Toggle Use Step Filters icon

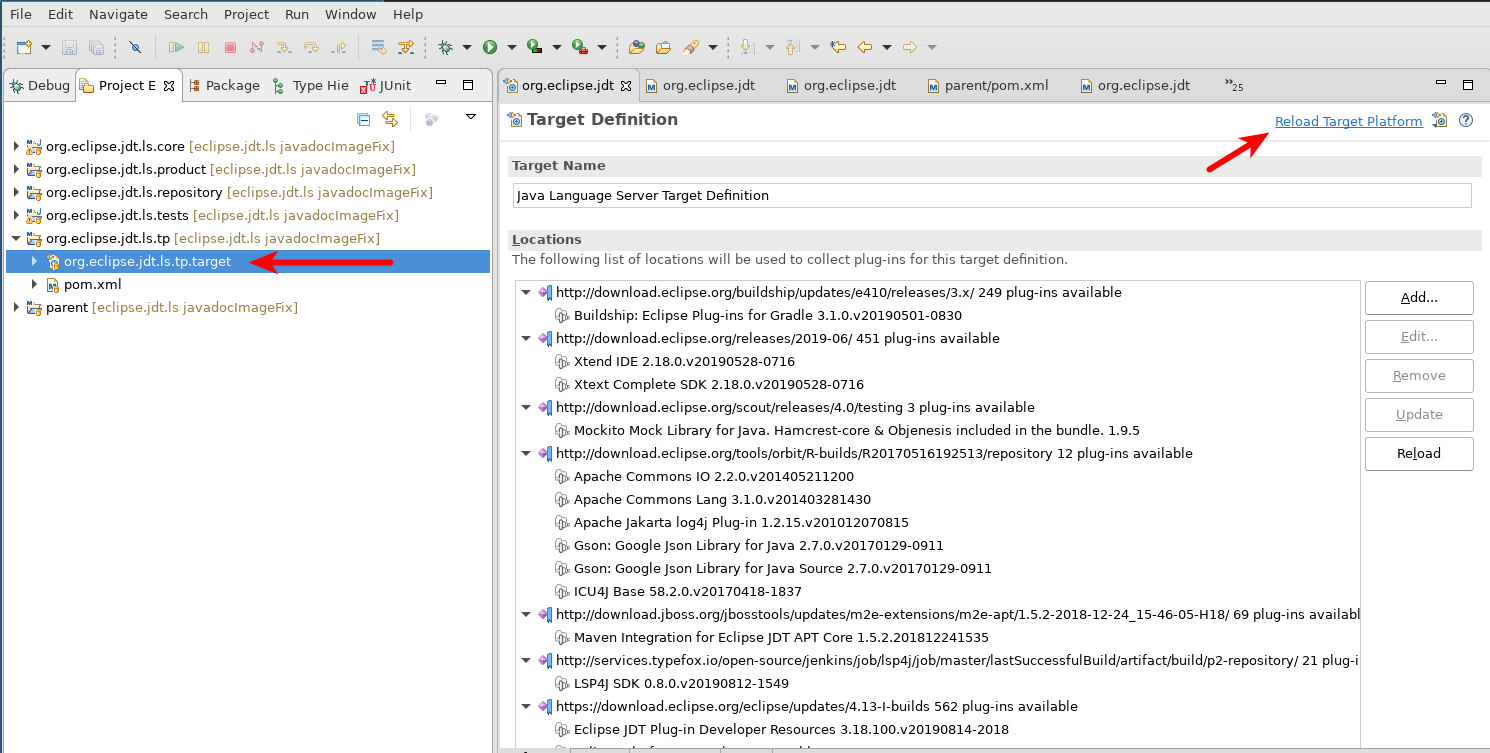(x=405, y=47)
